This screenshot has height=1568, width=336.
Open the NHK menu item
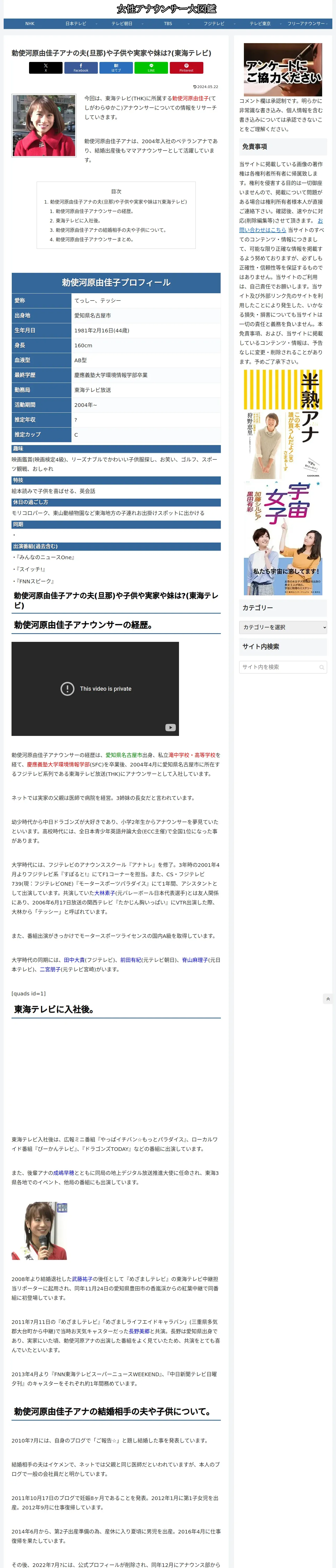point(30,24)
